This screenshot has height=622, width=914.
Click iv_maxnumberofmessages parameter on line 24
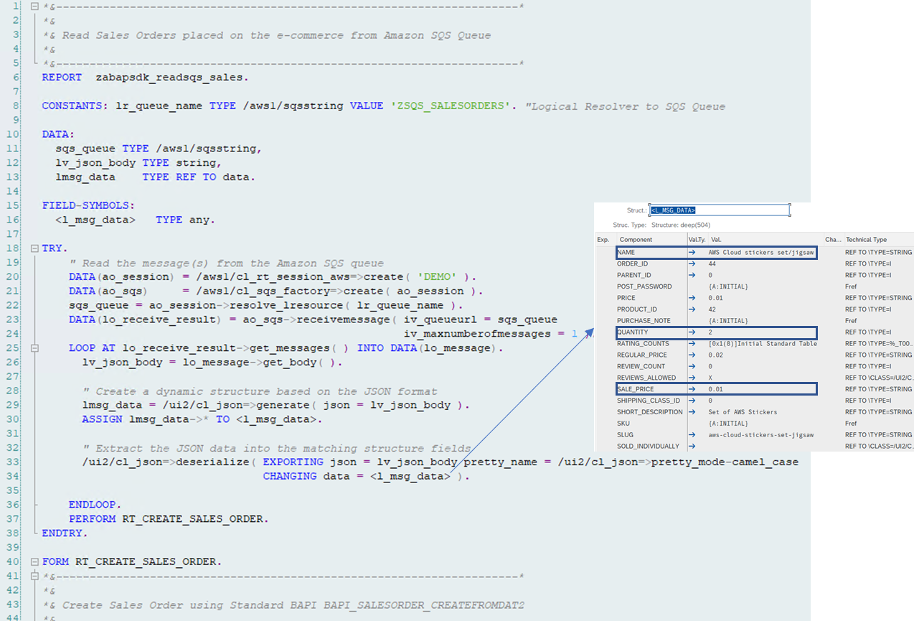tap(477, 334)
